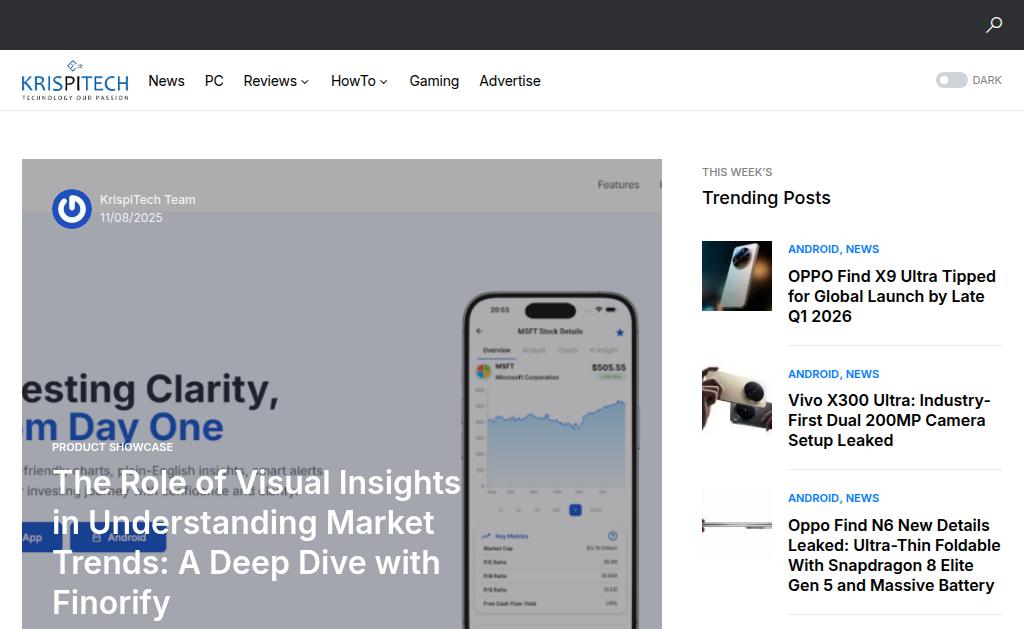Viewport: 1024px width, 629px height.
Task: Click the 11/08/2025 post date
Action: 131,218
